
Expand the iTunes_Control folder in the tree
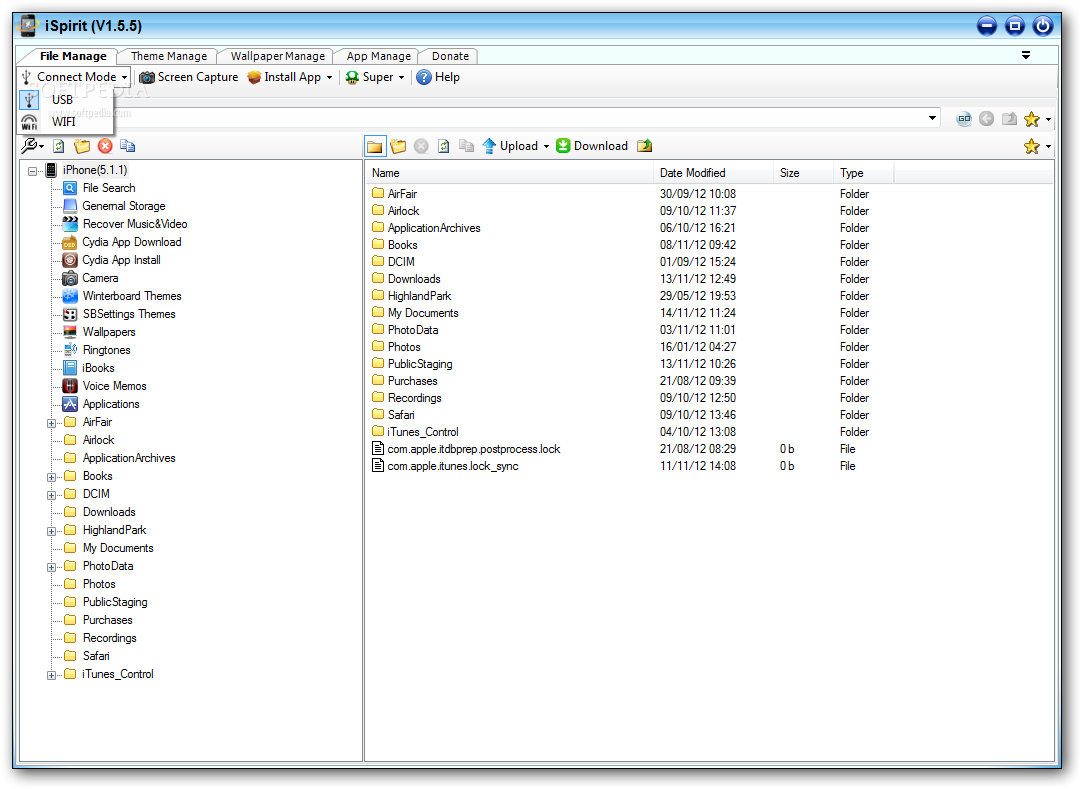(52, 675)
